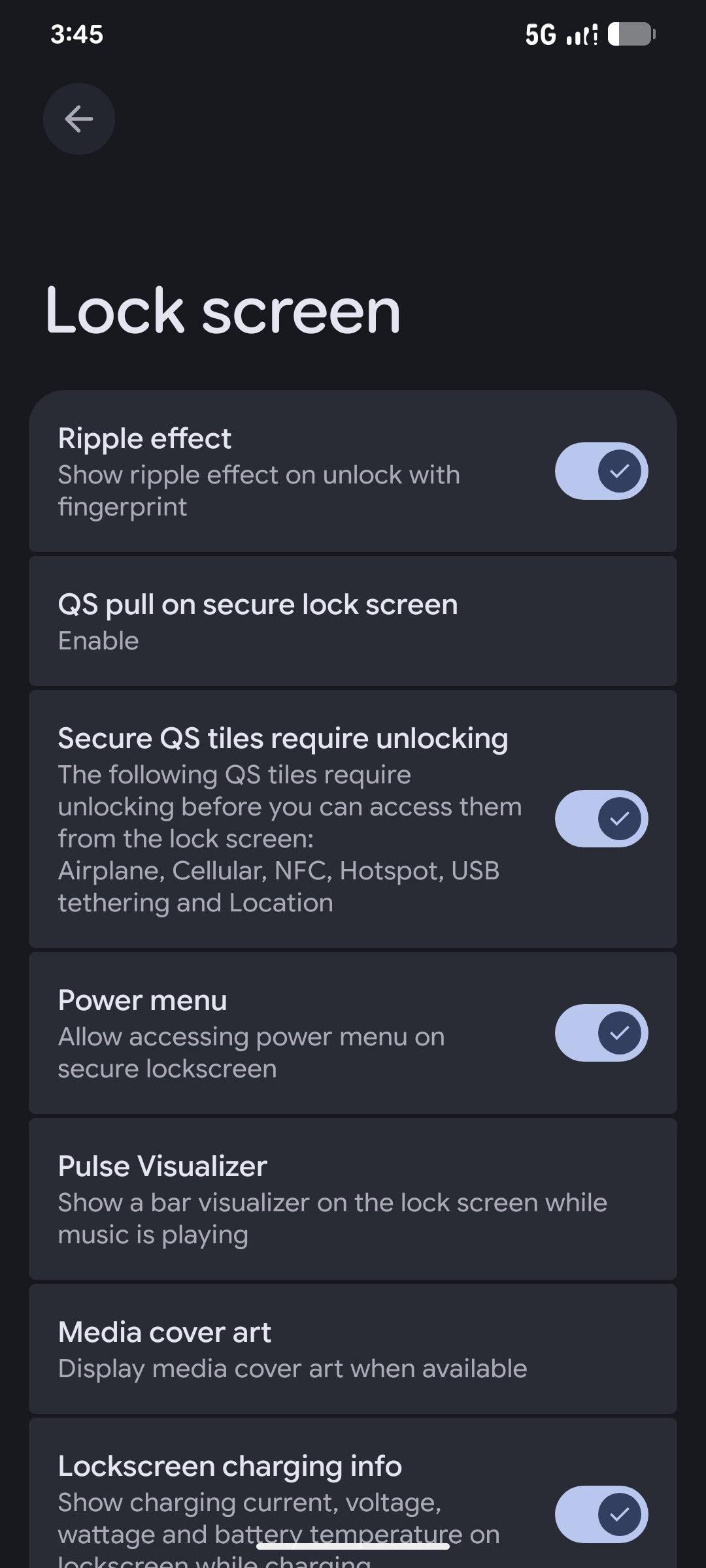Tap the bottom navigation gesture bar
The width and height of the screenshot is (706, 1568).
pos(353,1546)
